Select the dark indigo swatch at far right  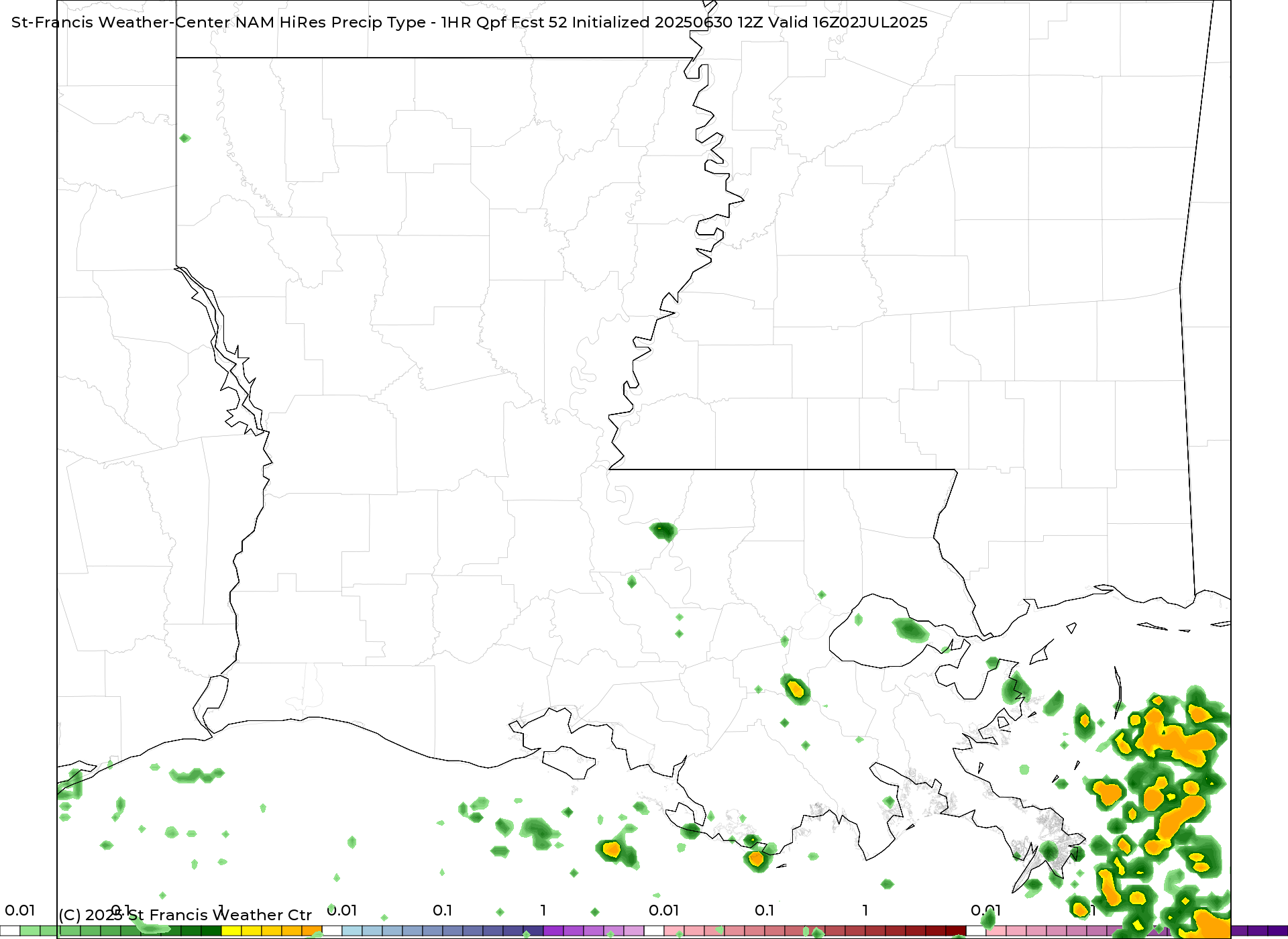click(1278, 931)
